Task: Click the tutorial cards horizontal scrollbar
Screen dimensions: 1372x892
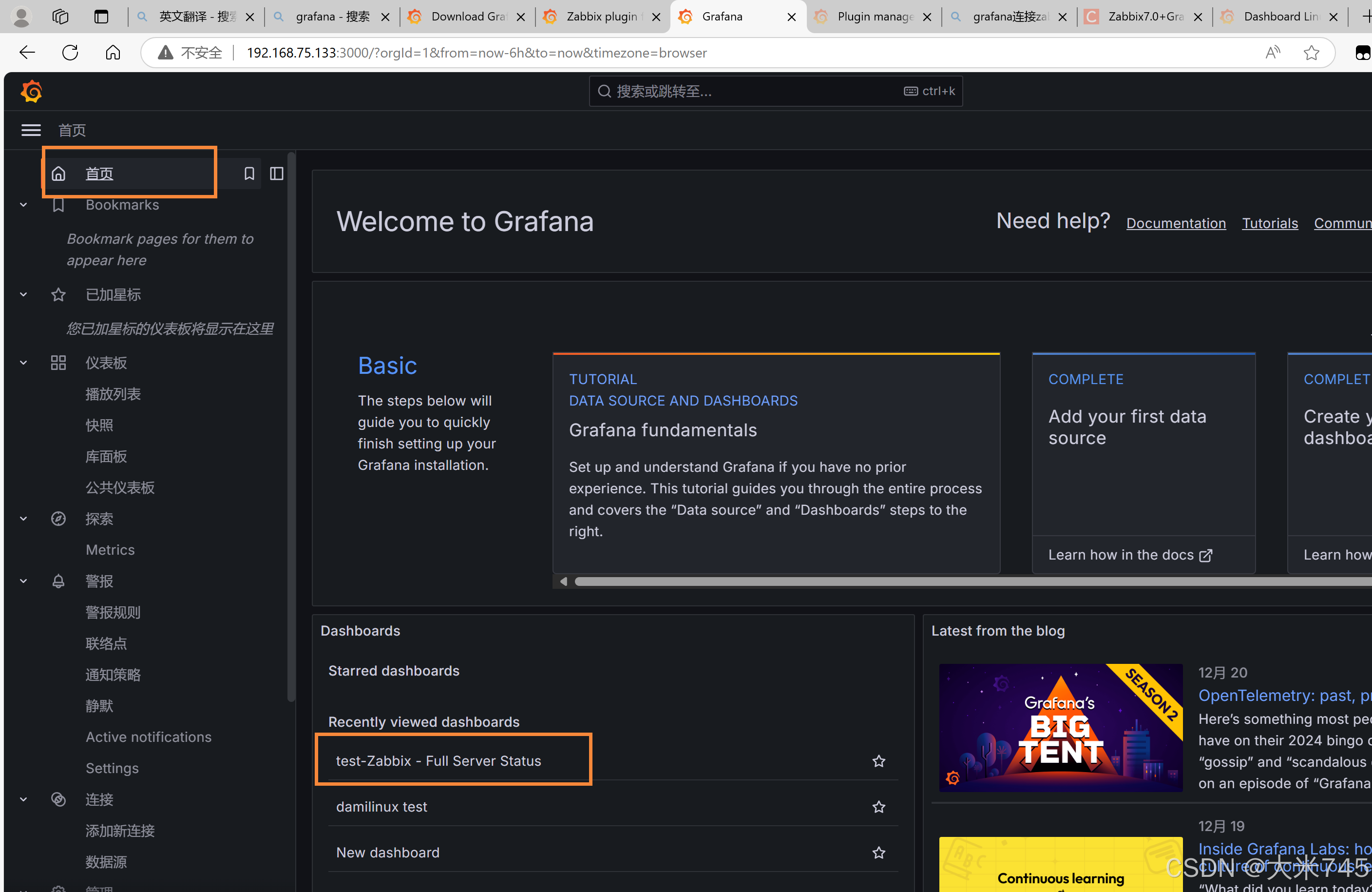Action: (x=973, y=581)
